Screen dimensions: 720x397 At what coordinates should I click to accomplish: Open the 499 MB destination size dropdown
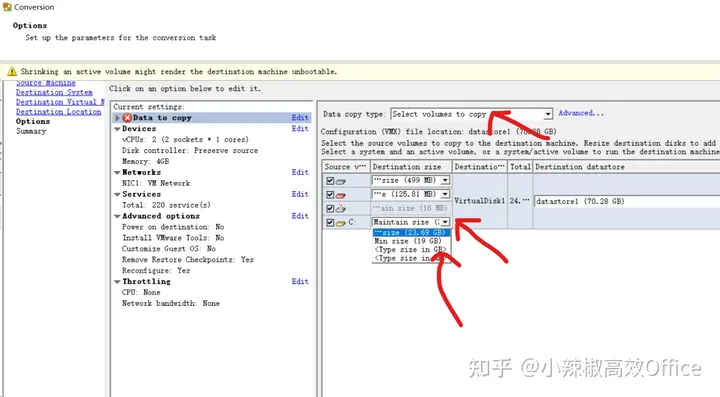pyautogui.click(x=445, y=180)
